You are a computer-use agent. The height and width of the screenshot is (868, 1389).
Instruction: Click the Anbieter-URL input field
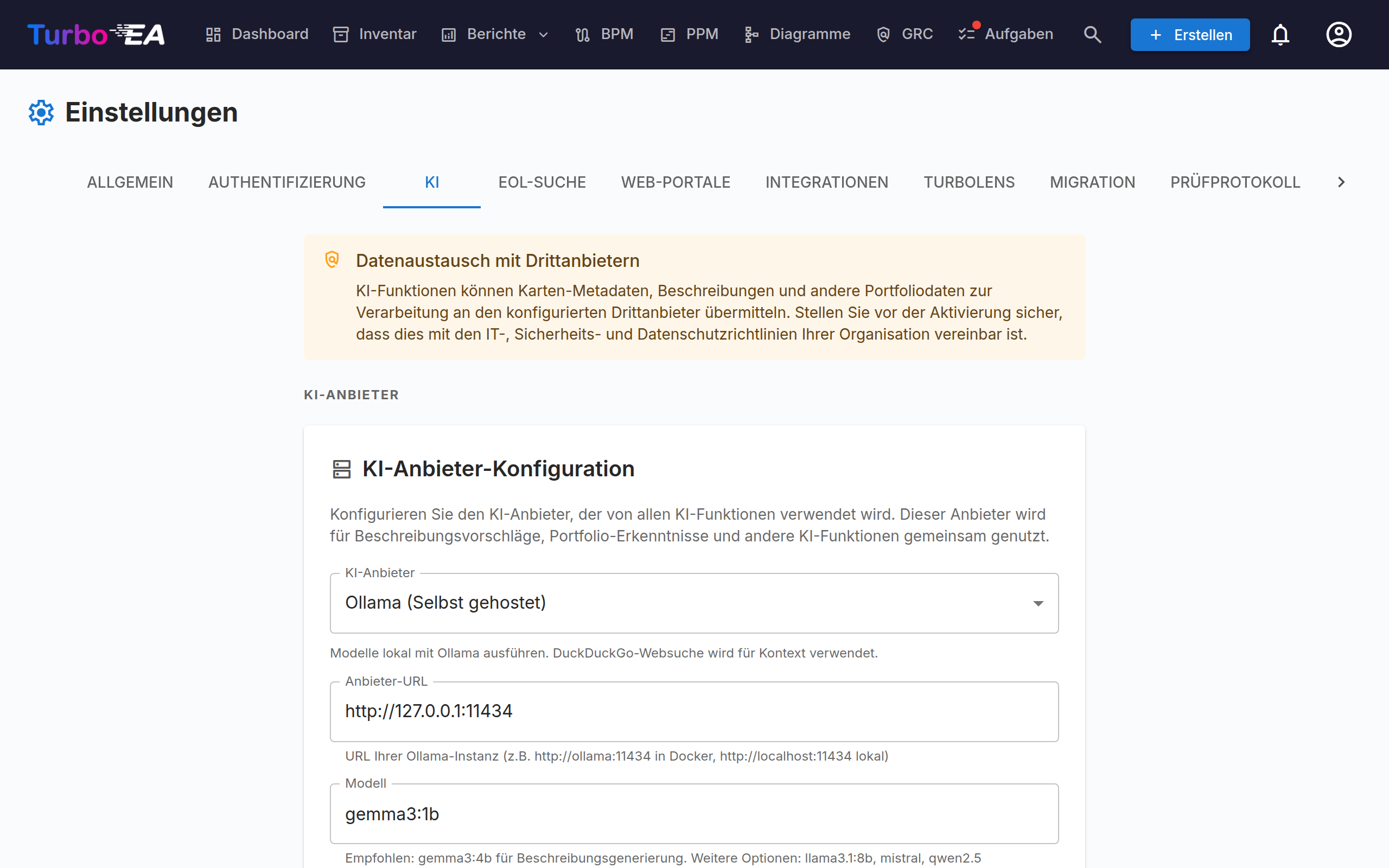click(694, 711)
